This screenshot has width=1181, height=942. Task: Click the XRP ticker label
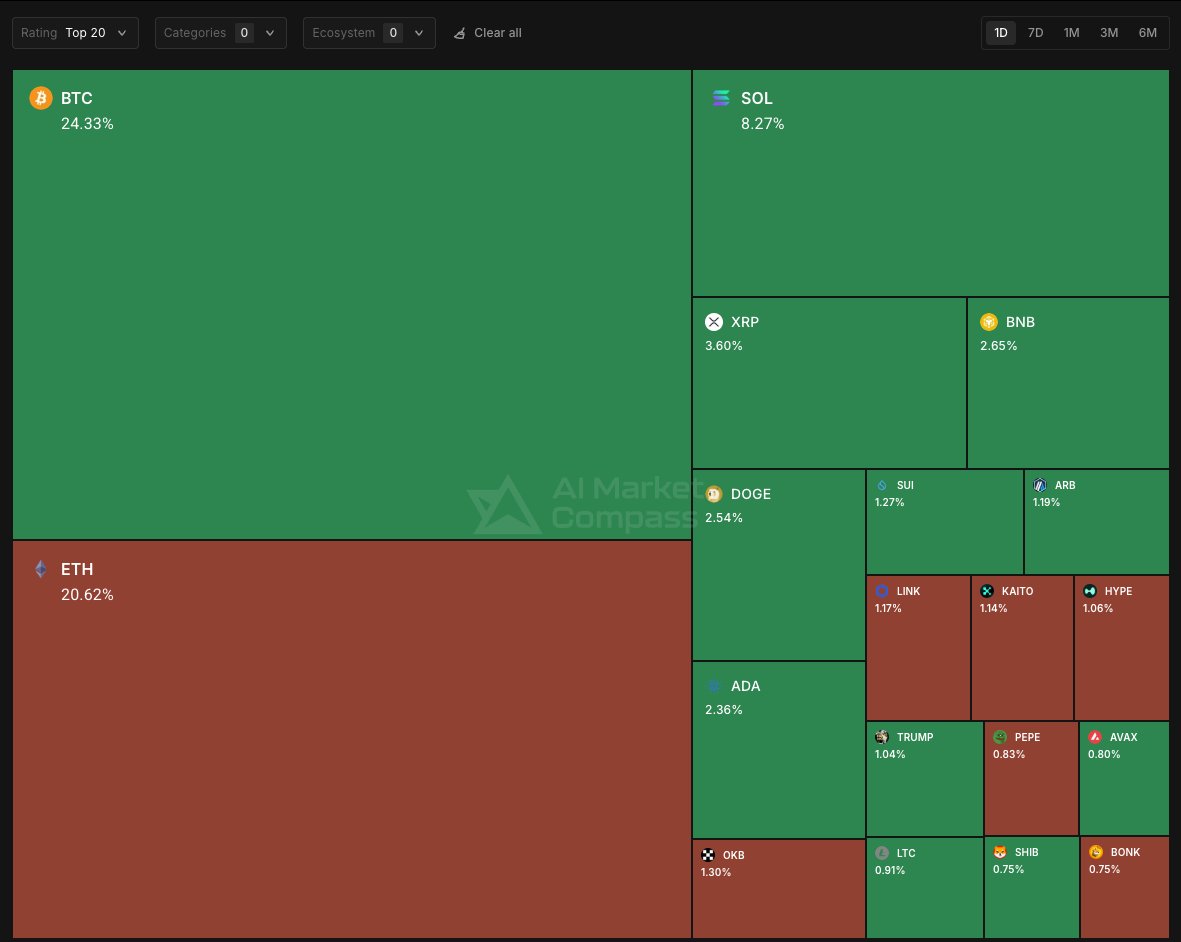tap(745, 322)
